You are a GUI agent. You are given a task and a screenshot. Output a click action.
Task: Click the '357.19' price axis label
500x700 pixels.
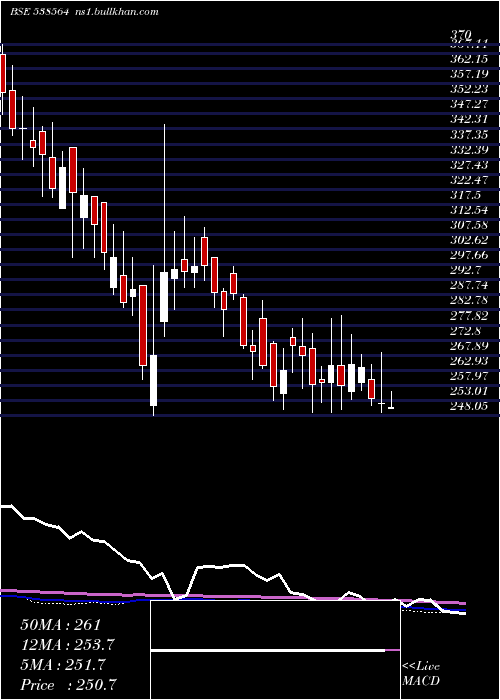pyautogui.click(x=469, y=74)
